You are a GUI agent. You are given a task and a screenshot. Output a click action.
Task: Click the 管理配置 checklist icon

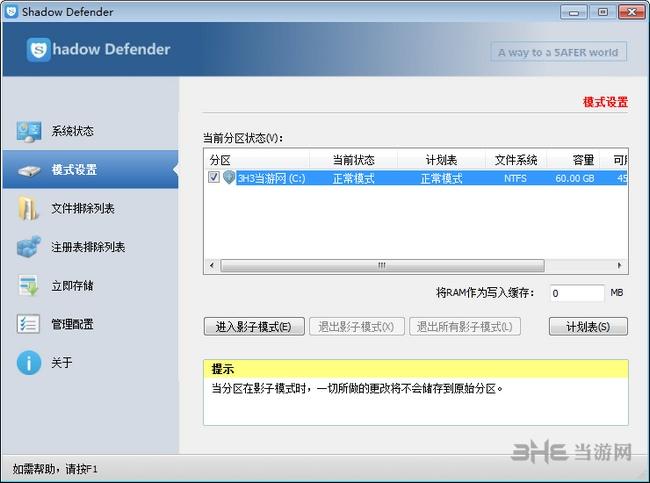(28, 324)
